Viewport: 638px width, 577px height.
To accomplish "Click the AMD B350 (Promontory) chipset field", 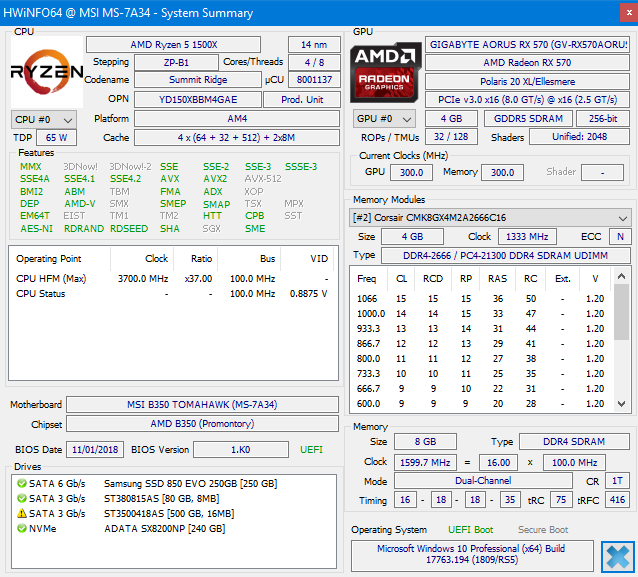I will [202, 424].
